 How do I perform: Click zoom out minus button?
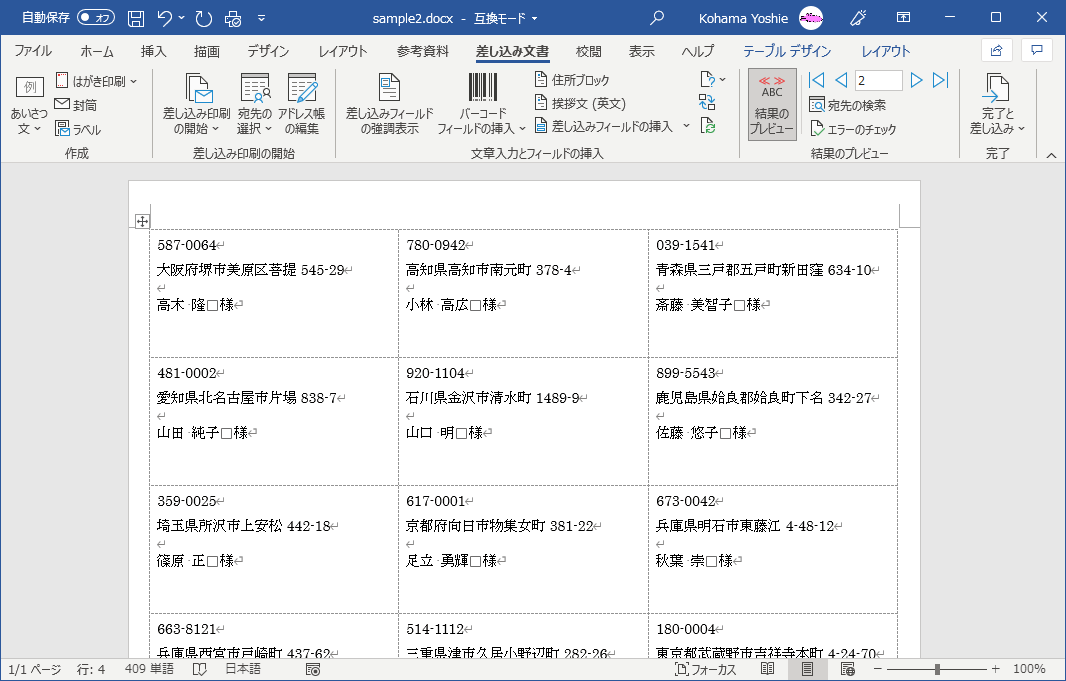(x=878, y=669)
